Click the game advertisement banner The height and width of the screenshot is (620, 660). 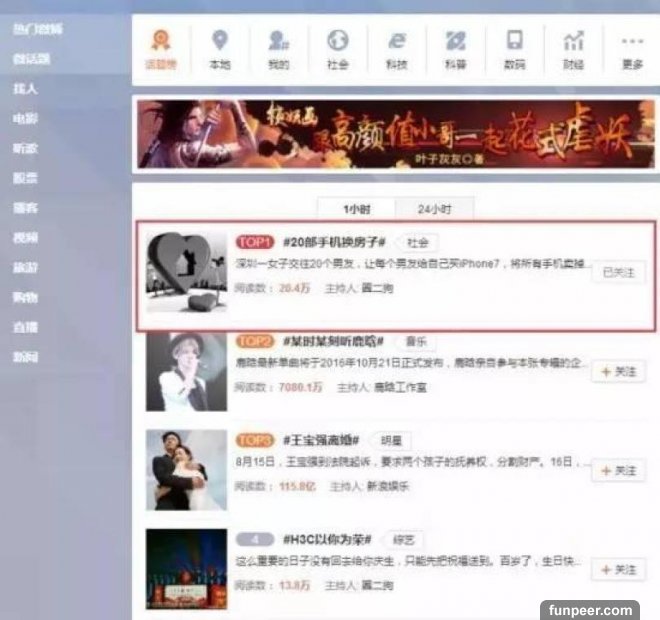tap(395, 133)
